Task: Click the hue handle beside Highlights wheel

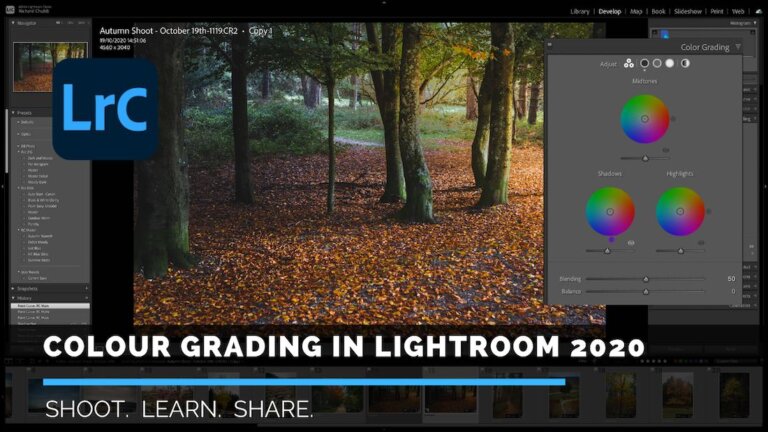Action: [x=708, y=211]
